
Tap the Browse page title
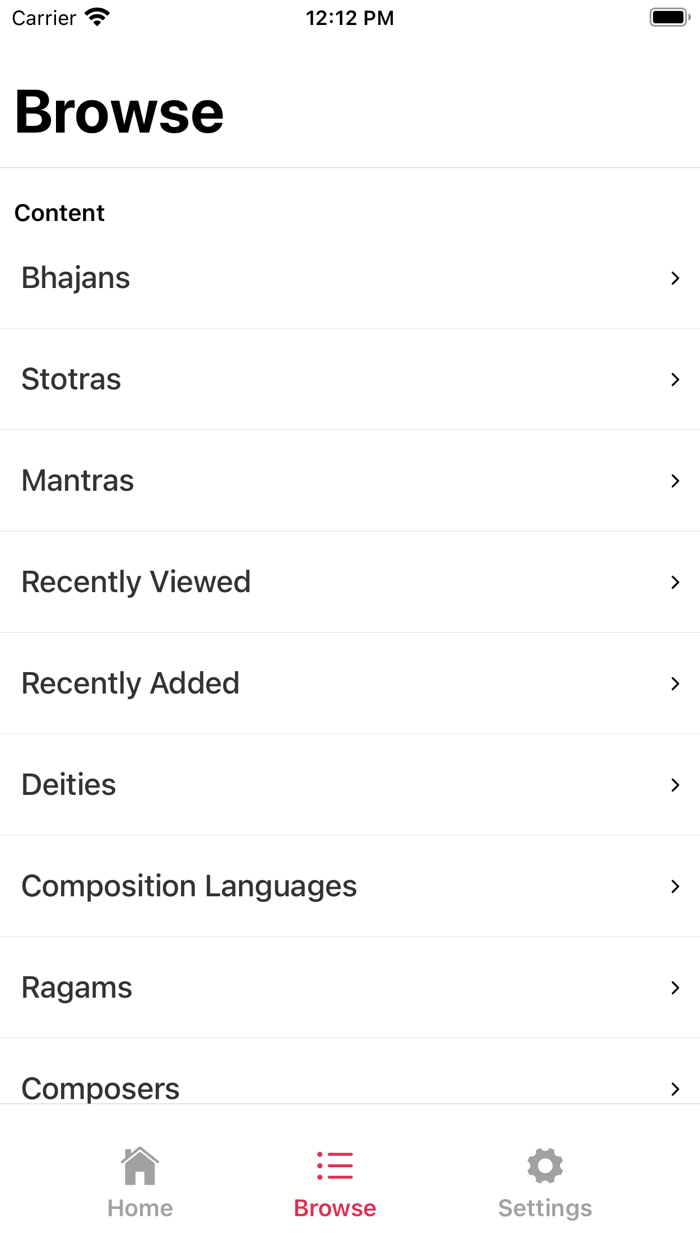point(119,111)
